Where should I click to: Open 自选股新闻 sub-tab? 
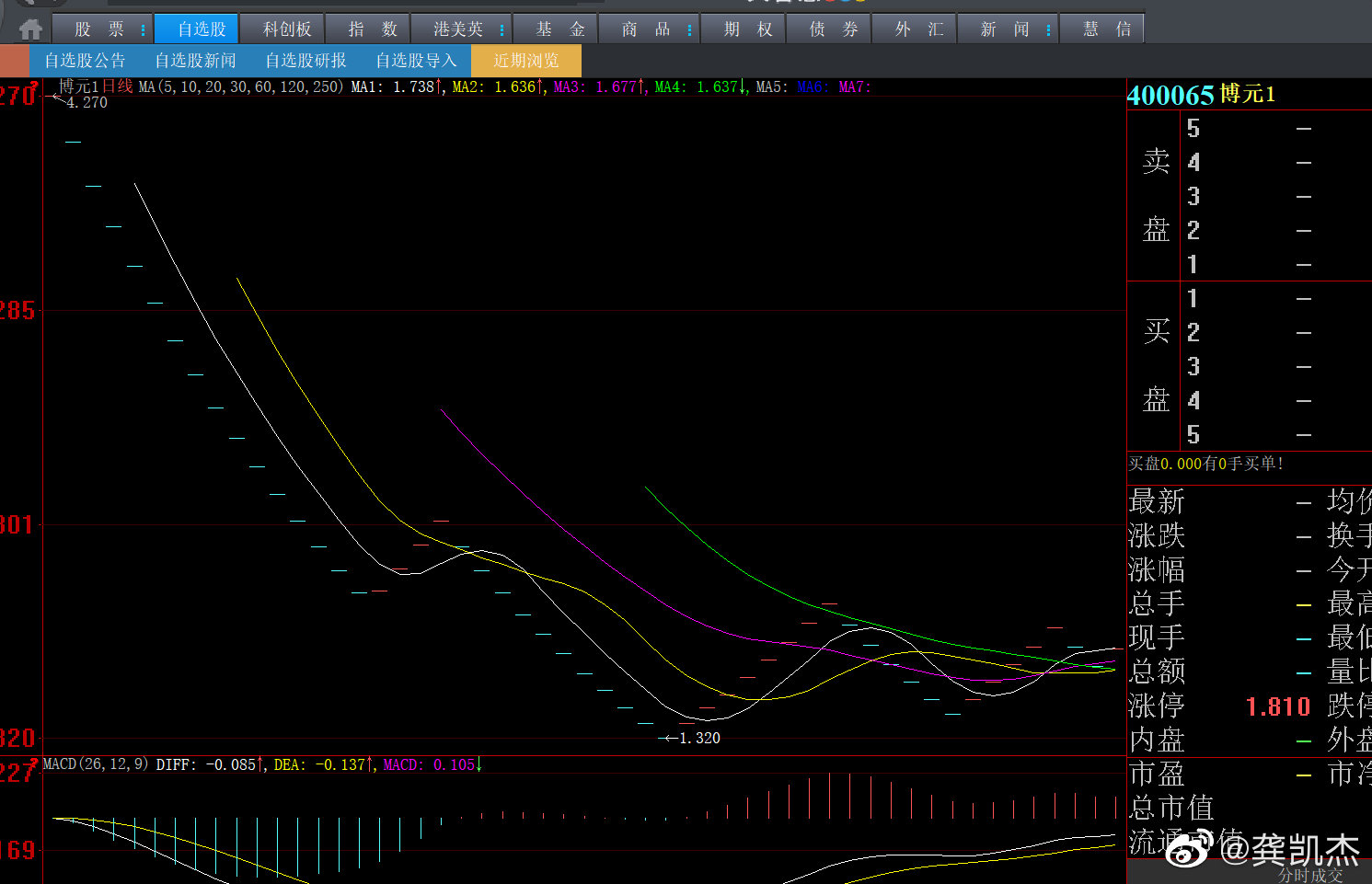coord(195,61)
